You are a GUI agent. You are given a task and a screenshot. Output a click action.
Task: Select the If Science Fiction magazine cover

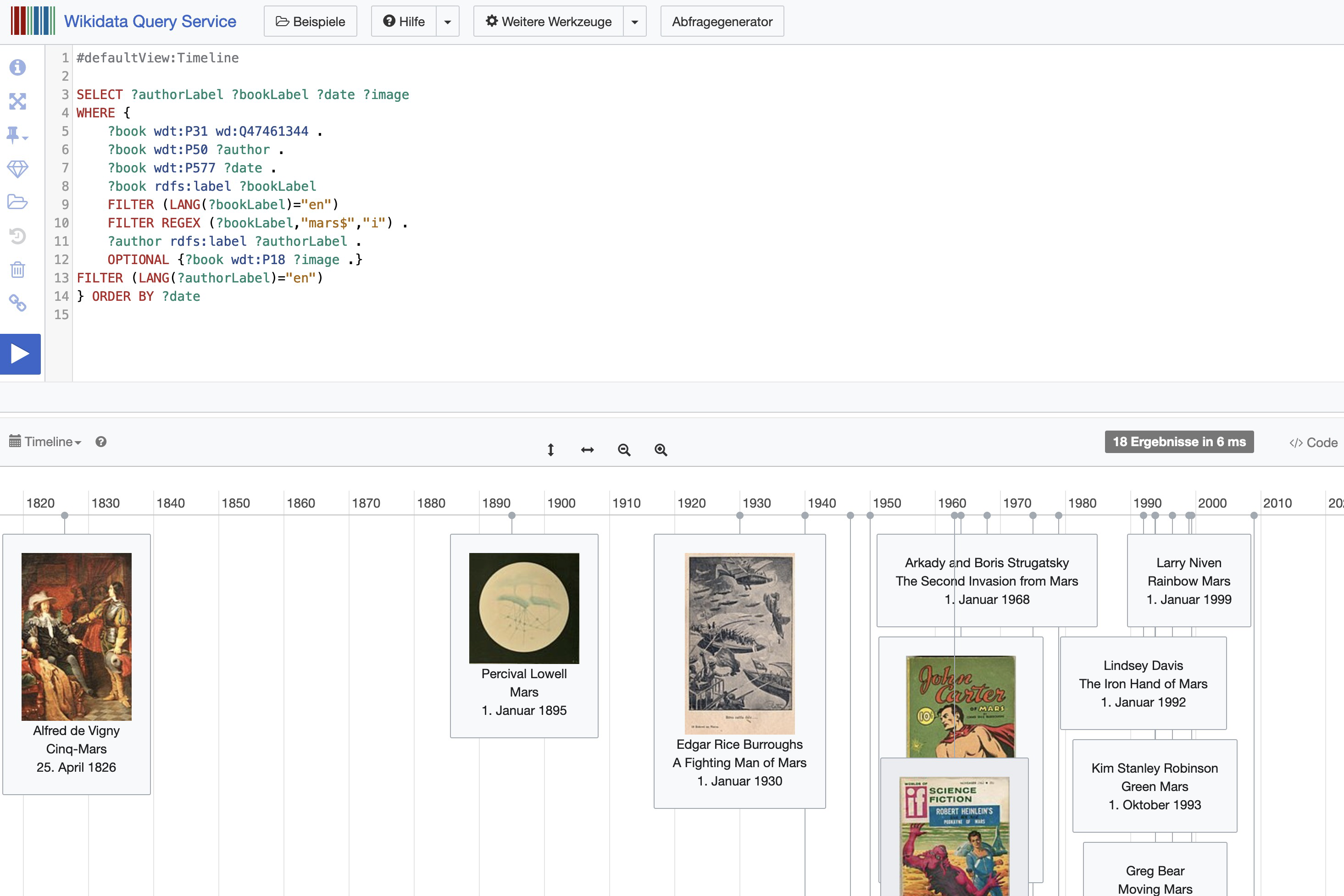click(954, 836)
